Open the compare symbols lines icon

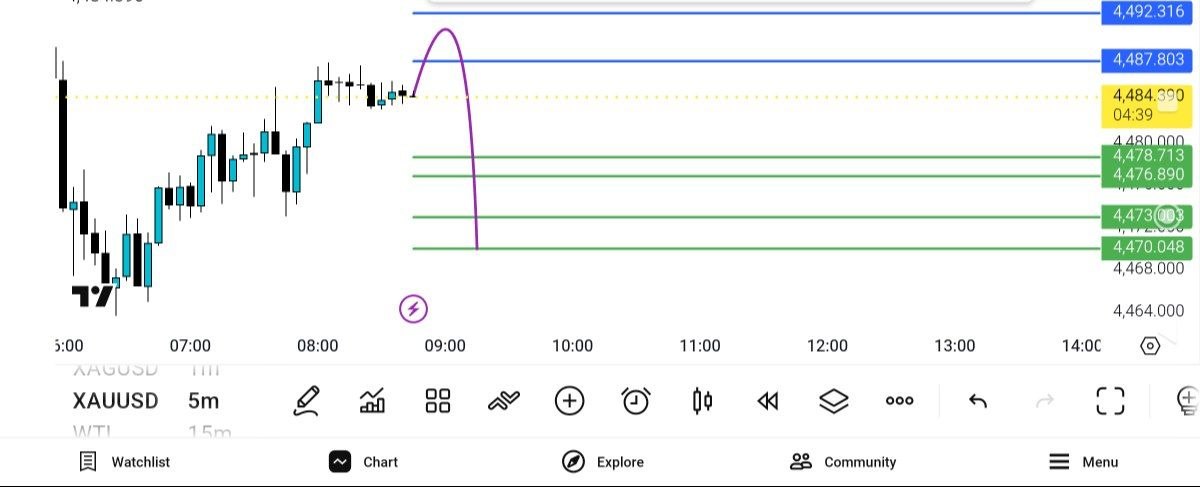coord(504,401)
